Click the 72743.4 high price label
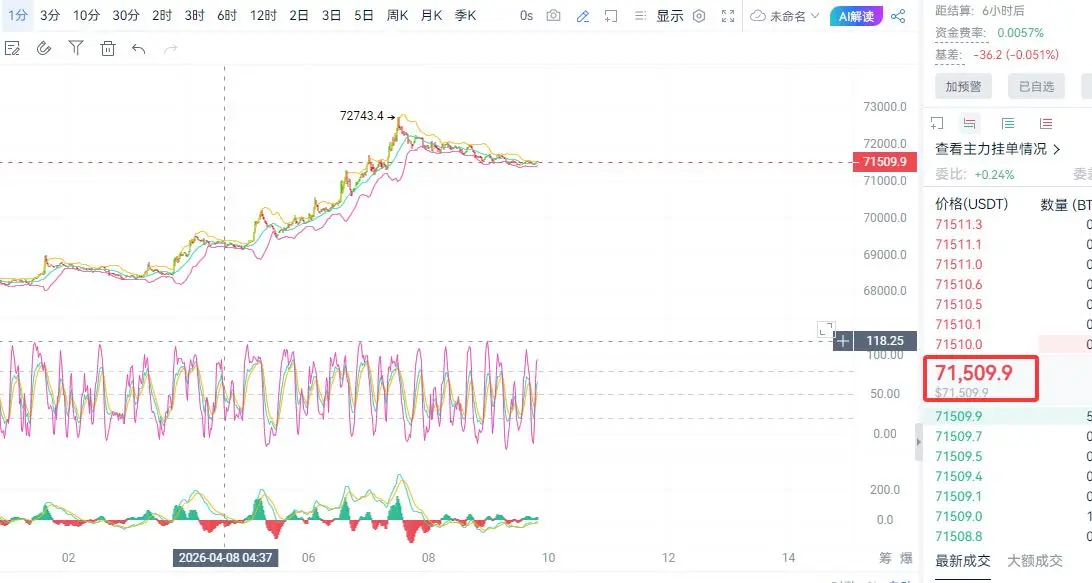Viewport: 1092px width, 583px height. point(361,116)
